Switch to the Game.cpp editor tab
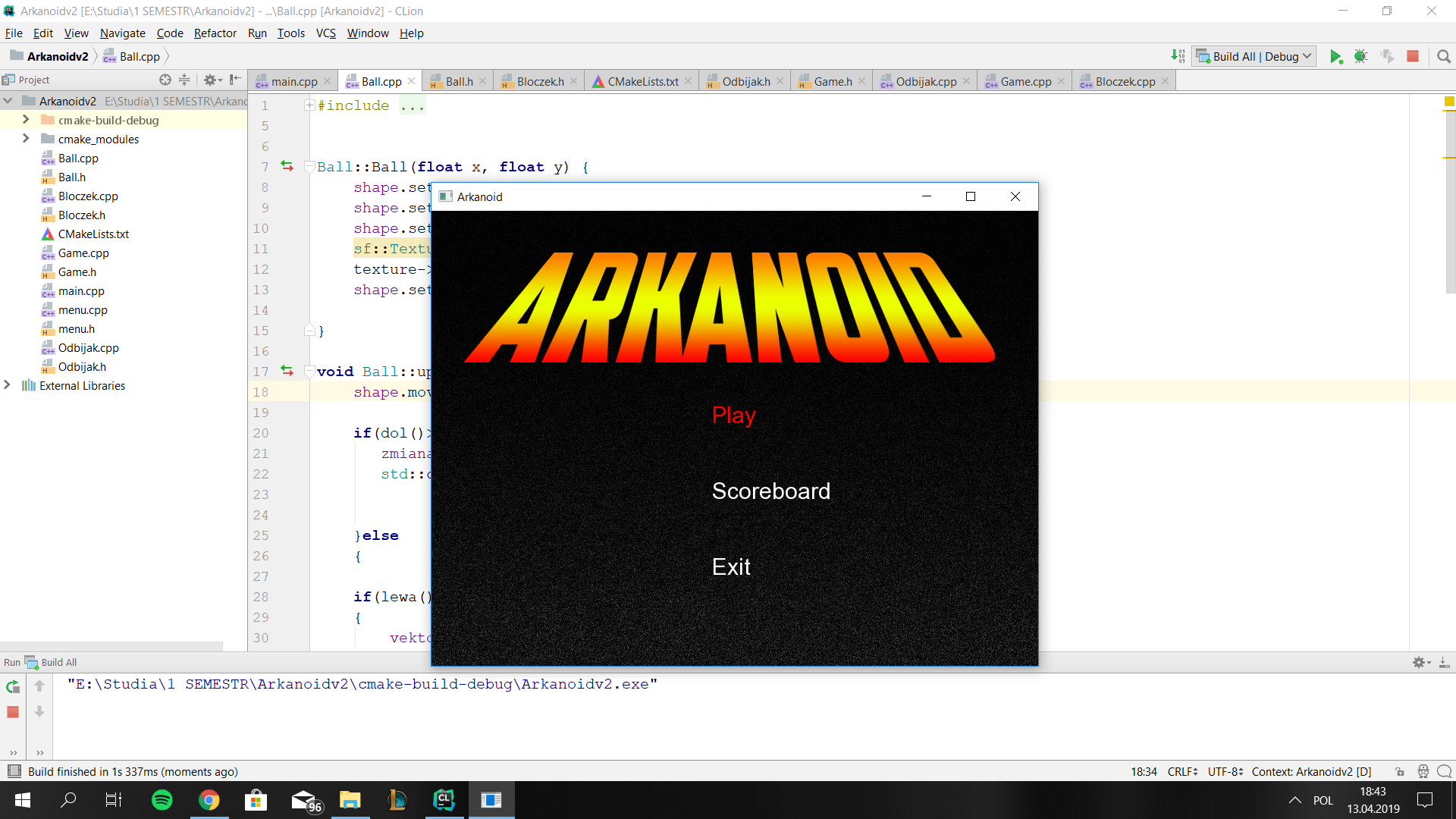Viewport: 1456px width, 819px height. click(x=1024, y=81)
